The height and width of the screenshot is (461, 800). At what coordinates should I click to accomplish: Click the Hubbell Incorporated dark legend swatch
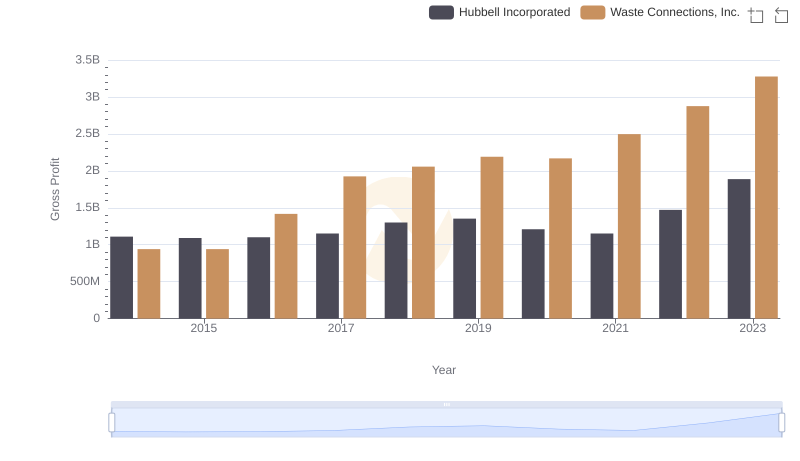click(441, 12)
